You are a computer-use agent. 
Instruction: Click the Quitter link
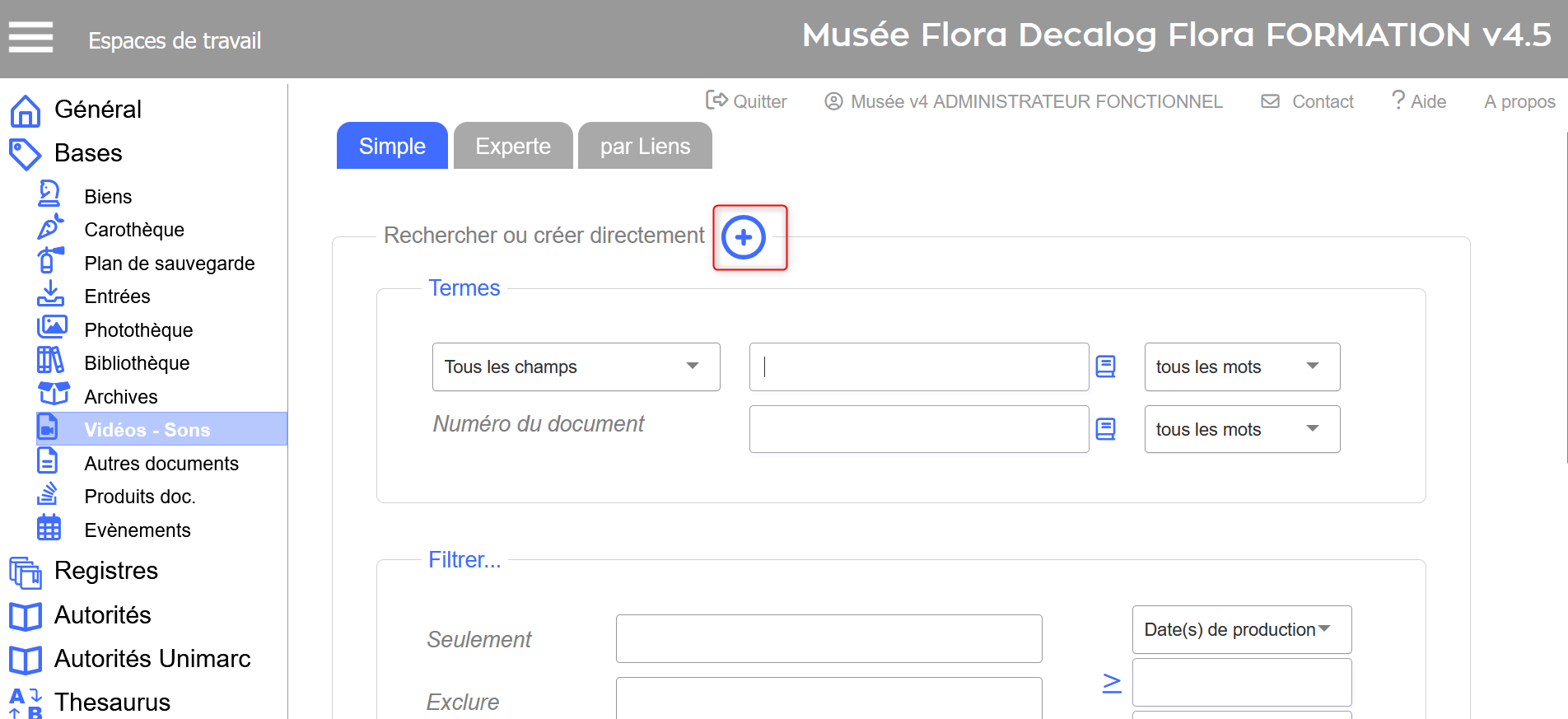(x=747, y=101)
